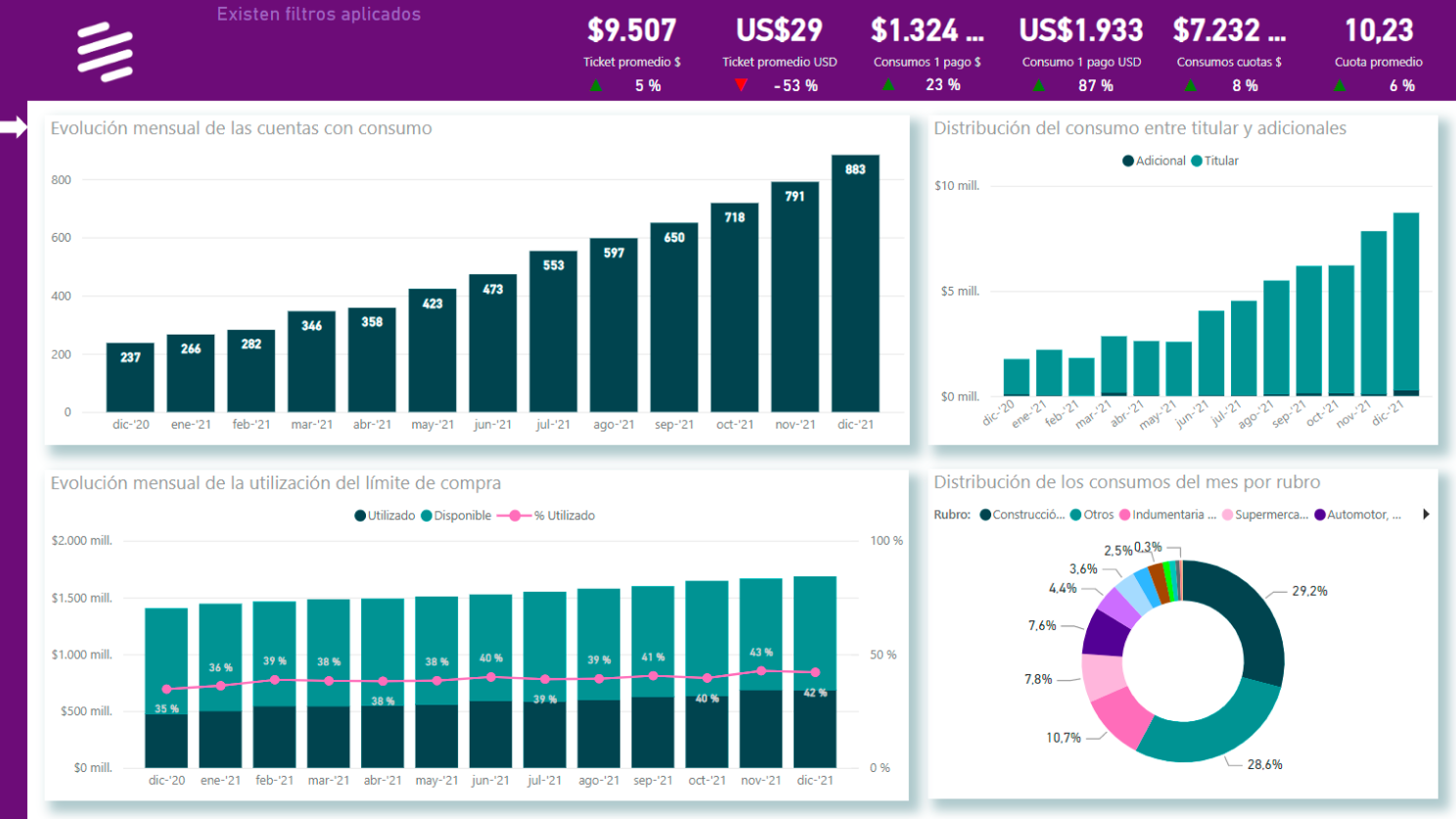Click red down triangle under Ticket promedio USD
The image size is (1456, 819).
pyautogui.click(x=742, y=85)
